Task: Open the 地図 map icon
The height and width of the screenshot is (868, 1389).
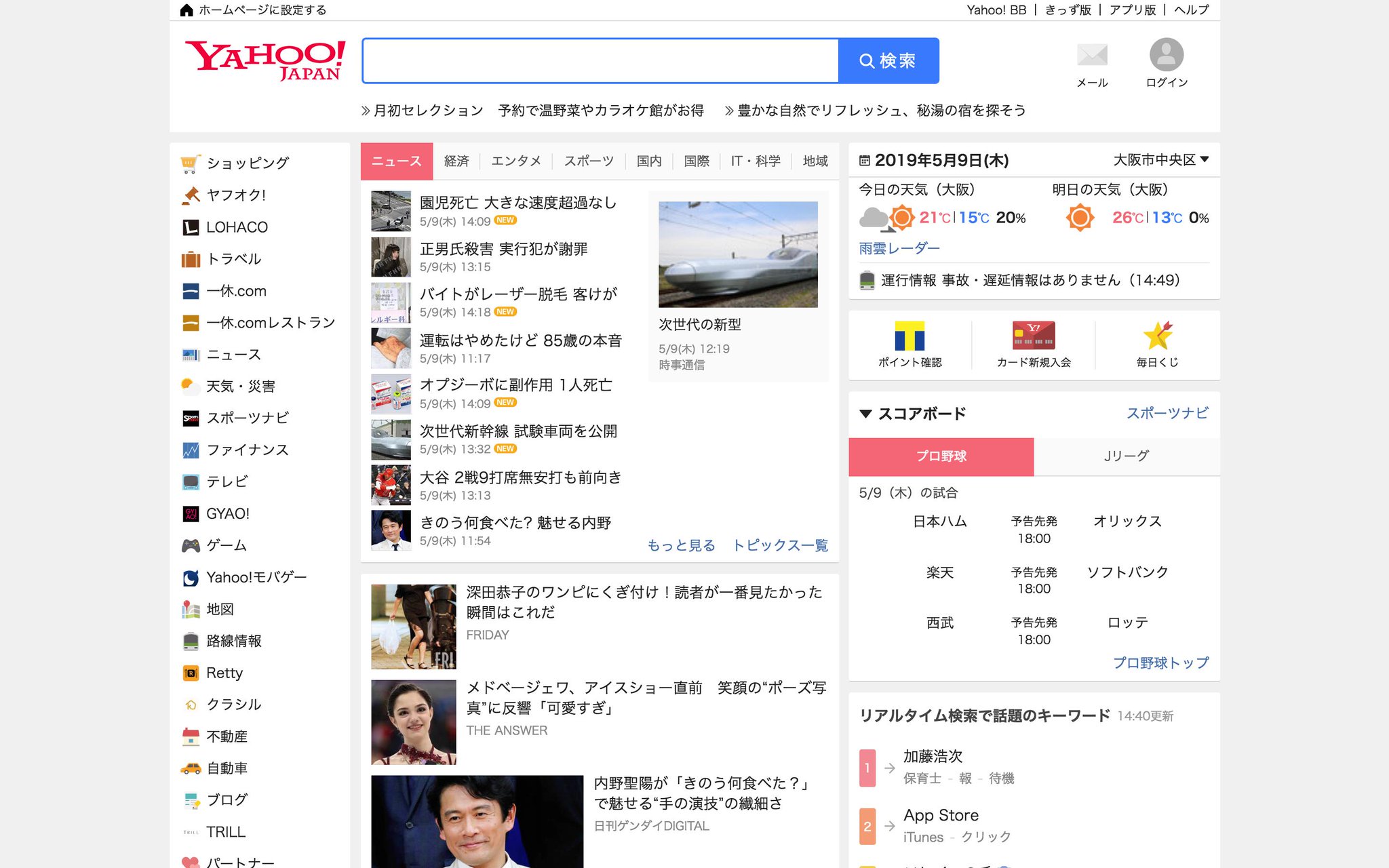Action: click(x=191, y=609)
